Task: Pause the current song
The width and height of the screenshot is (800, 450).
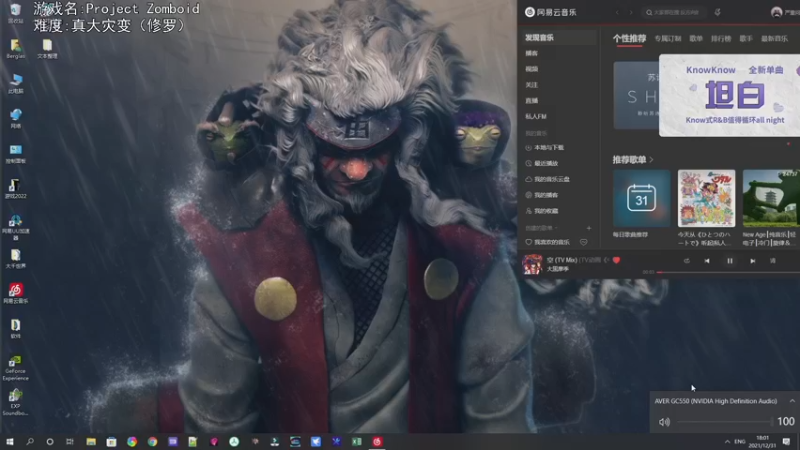Action: coord(730,261)
